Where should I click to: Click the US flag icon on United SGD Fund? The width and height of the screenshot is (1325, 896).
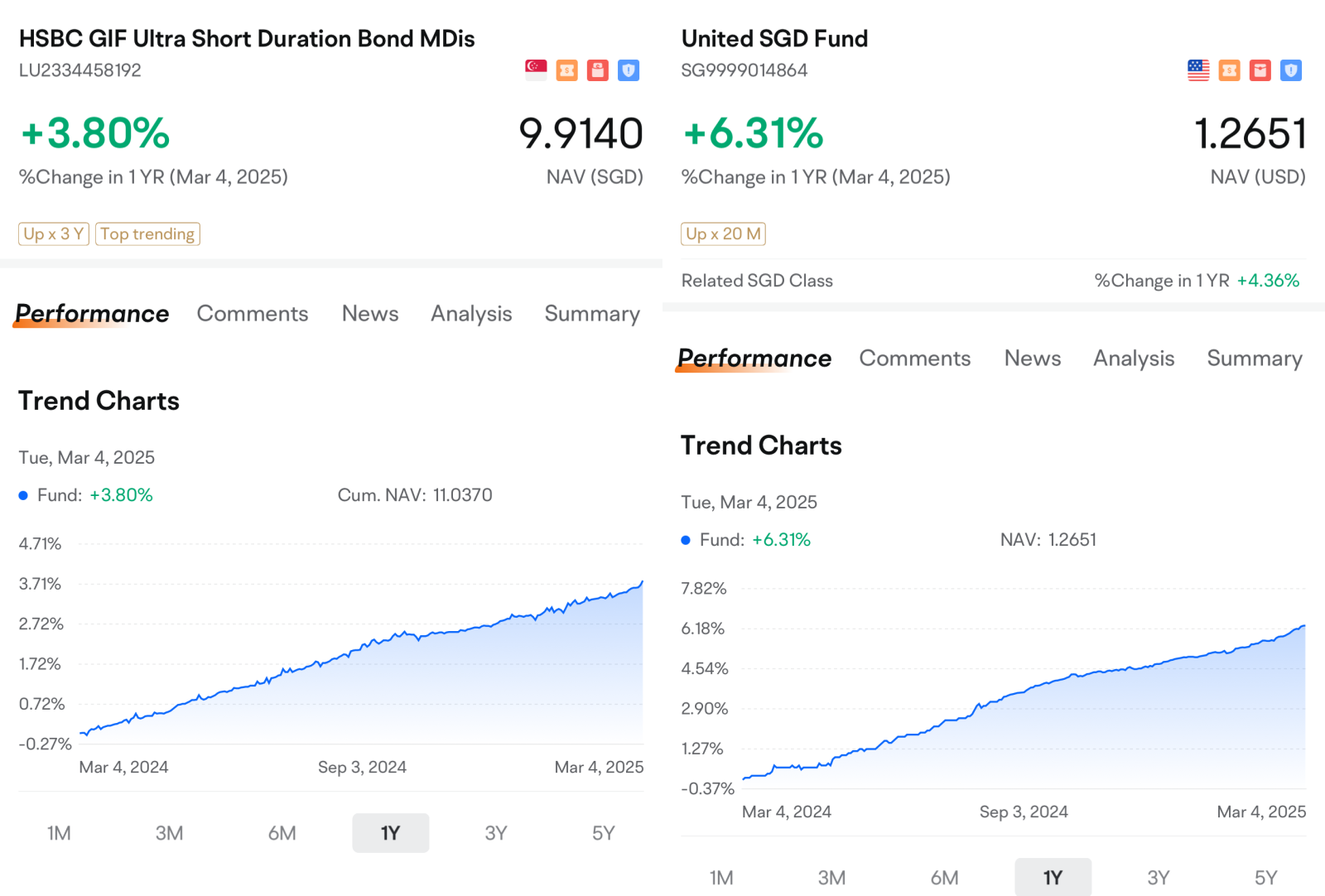tap(1198, 70)
